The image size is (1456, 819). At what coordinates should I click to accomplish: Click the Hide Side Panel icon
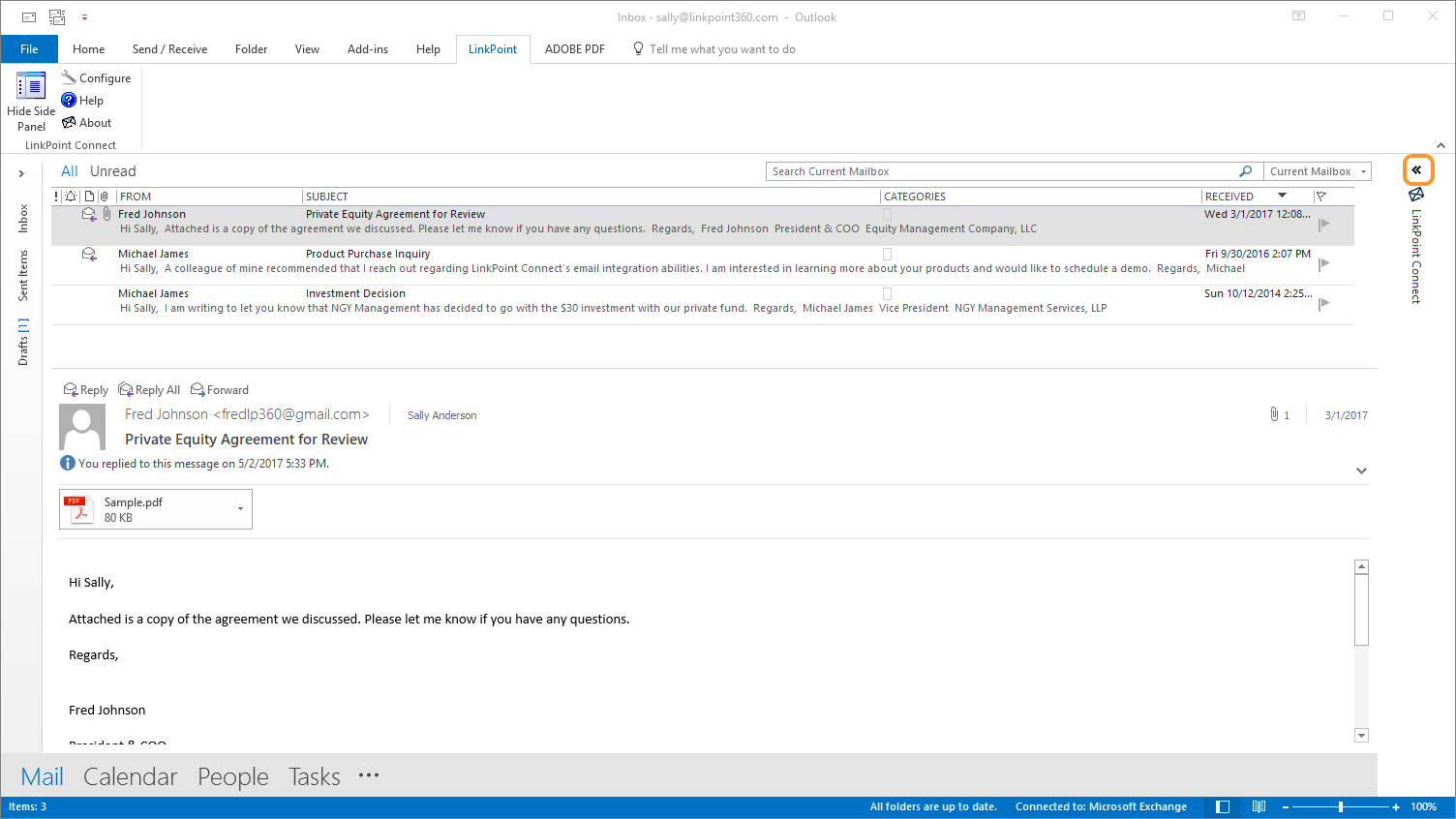[x=31, y=86]
